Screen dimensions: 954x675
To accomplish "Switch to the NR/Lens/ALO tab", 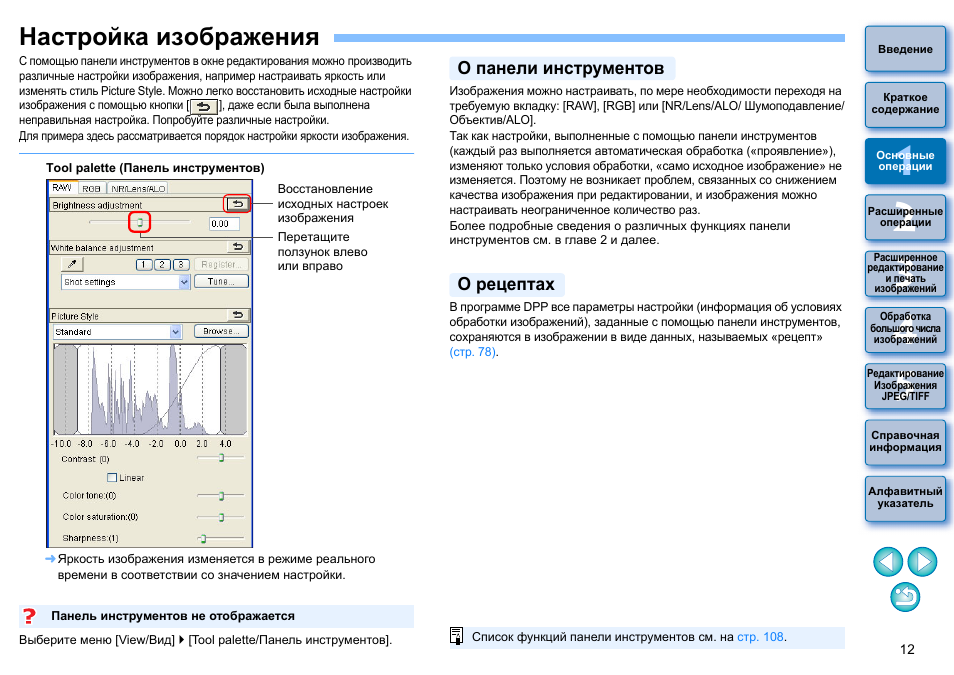I will click(138, 189).
